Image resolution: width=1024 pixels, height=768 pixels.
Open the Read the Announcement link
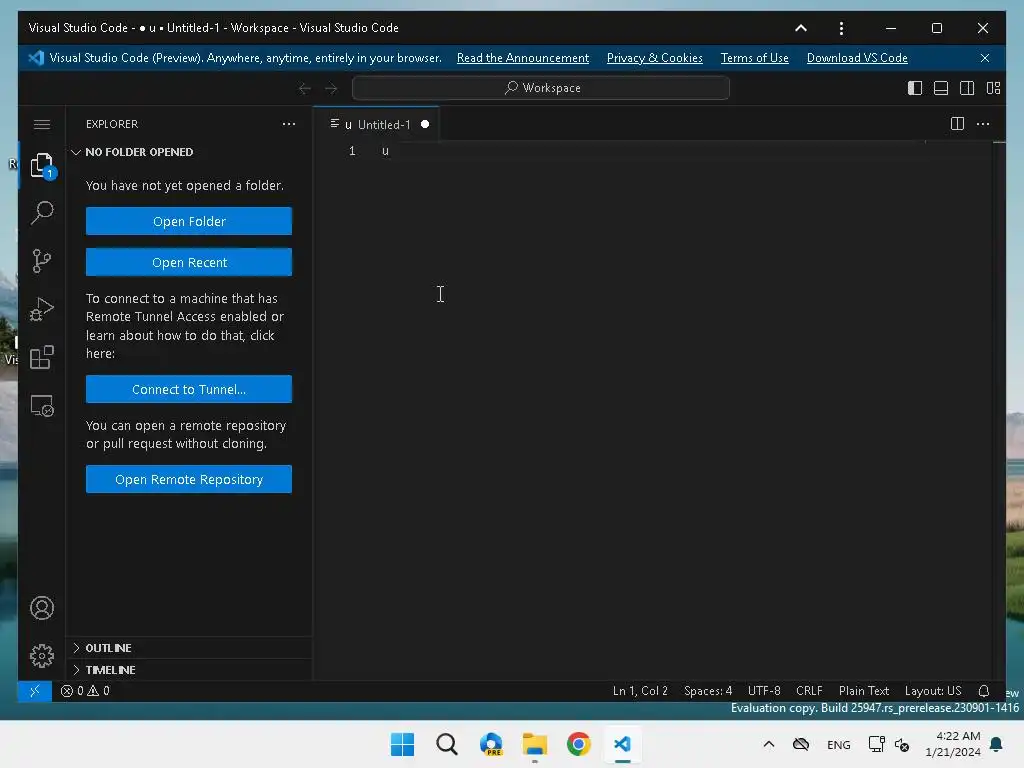[x=522, y=58]
